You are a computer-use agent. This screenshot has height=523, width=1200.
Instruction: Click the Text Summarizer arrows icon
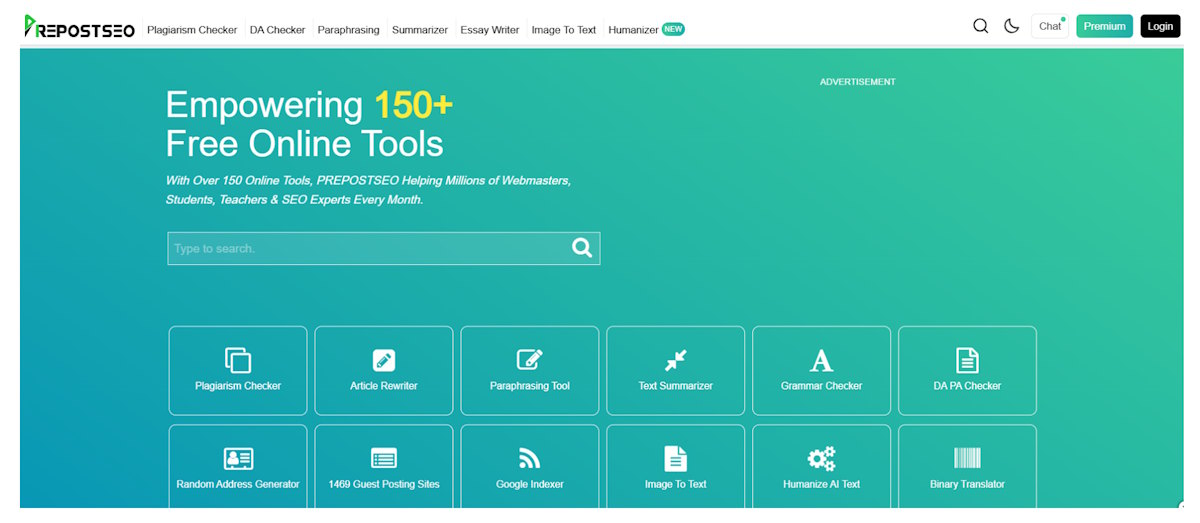676,360
